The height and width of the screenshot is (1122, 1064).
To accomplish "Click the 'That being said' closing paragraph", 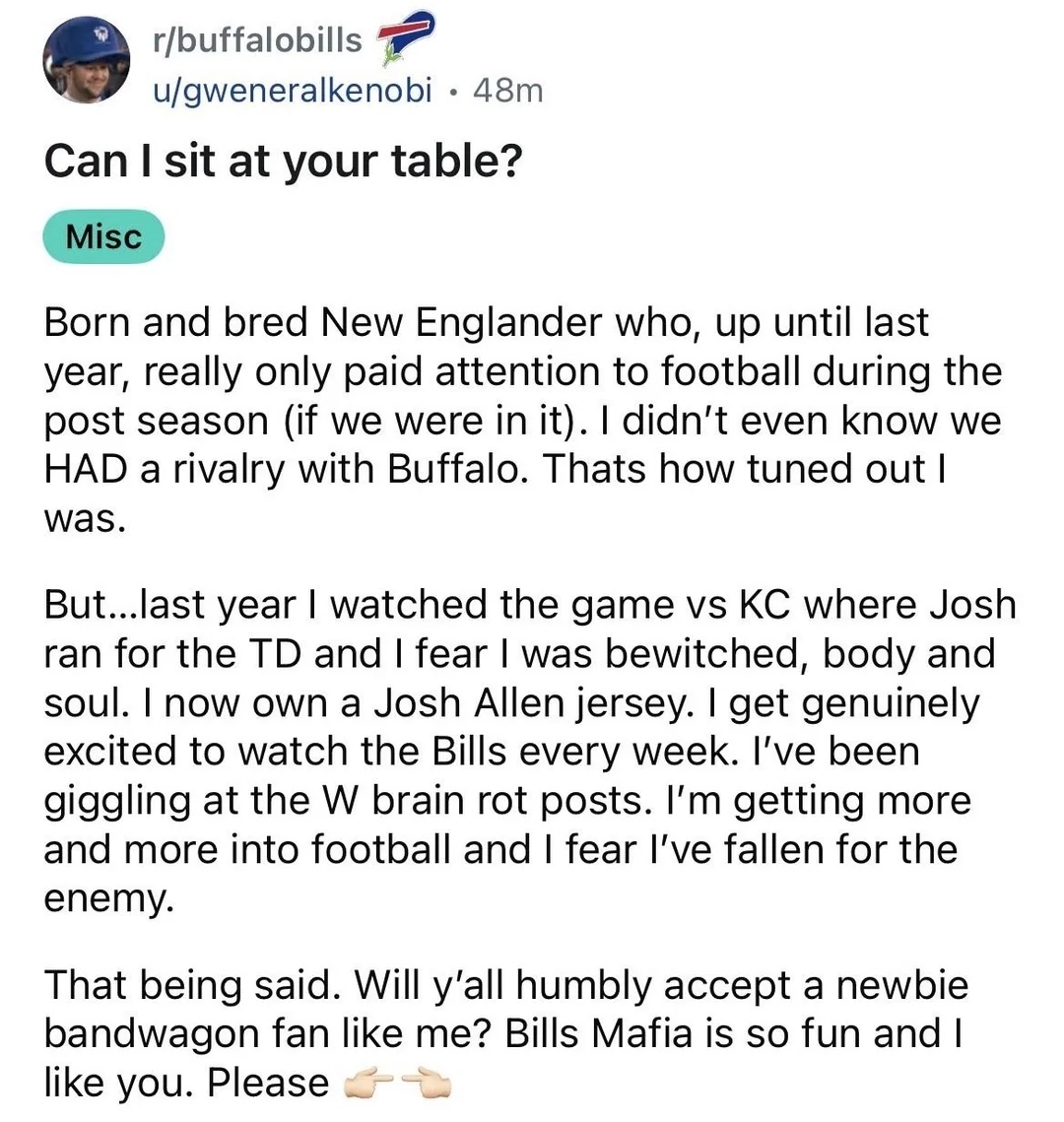I will (505, 1033).
